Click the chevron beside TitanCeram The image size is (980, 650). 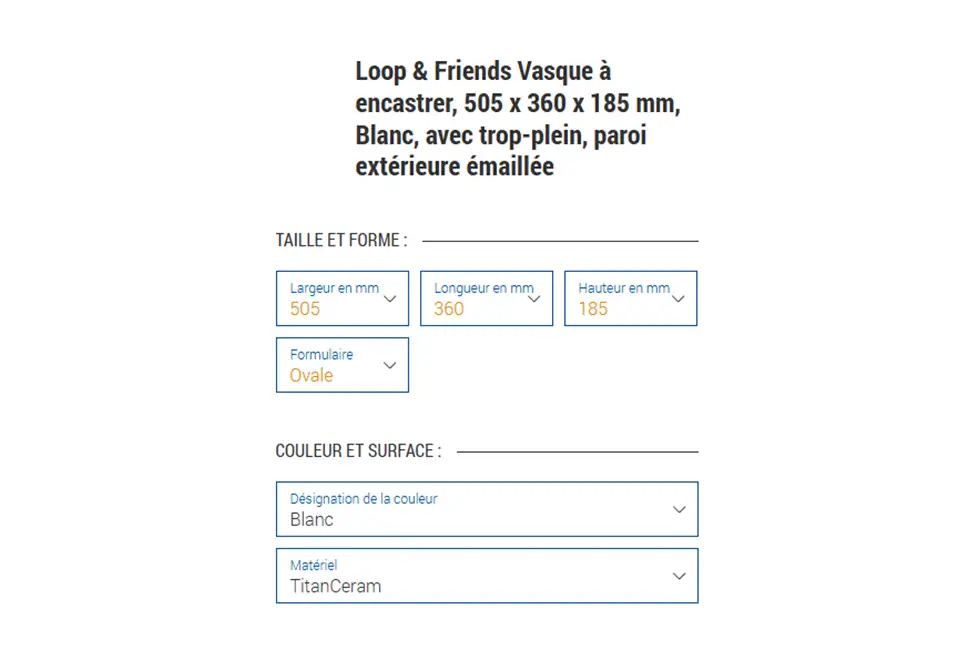point(679,576)
